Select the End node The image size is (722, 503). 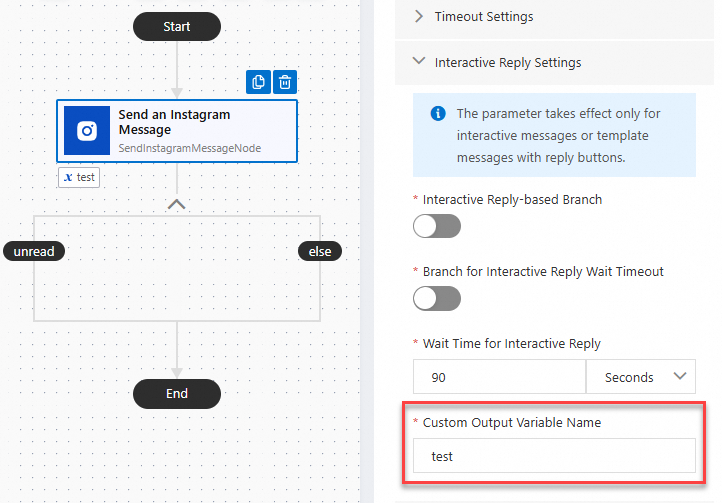177,394
